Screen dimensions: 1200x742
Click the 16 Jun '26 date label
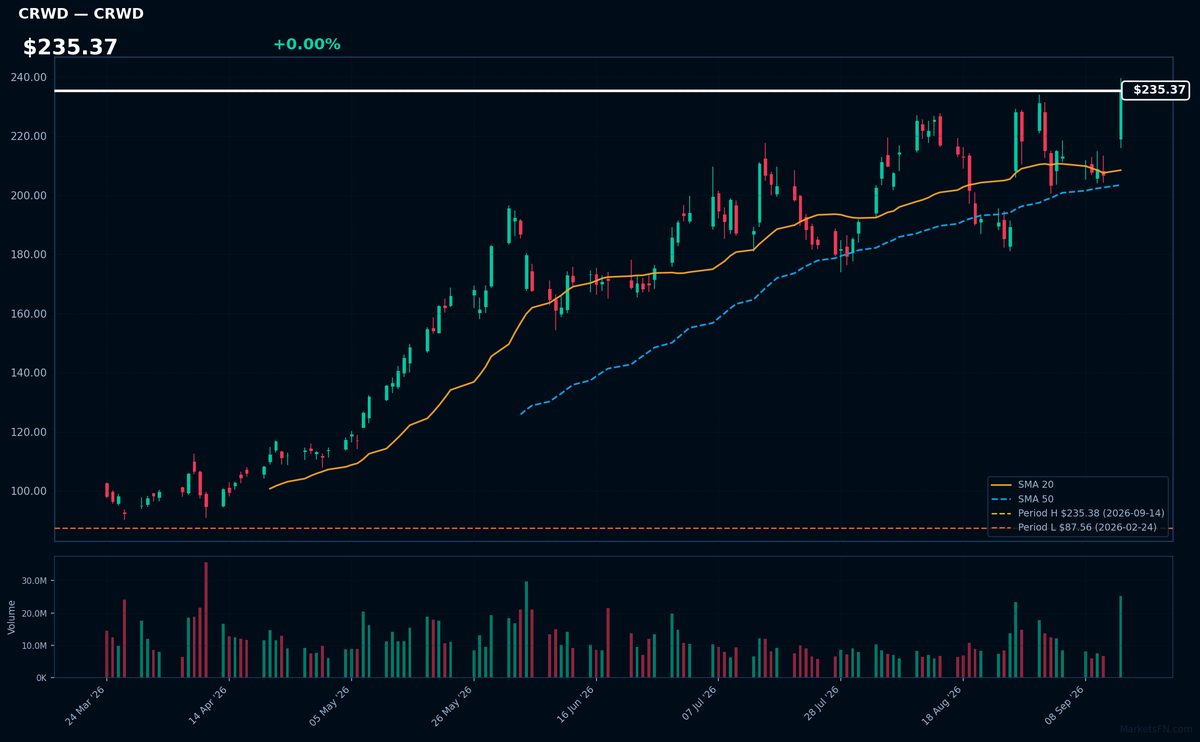[575, 706]
